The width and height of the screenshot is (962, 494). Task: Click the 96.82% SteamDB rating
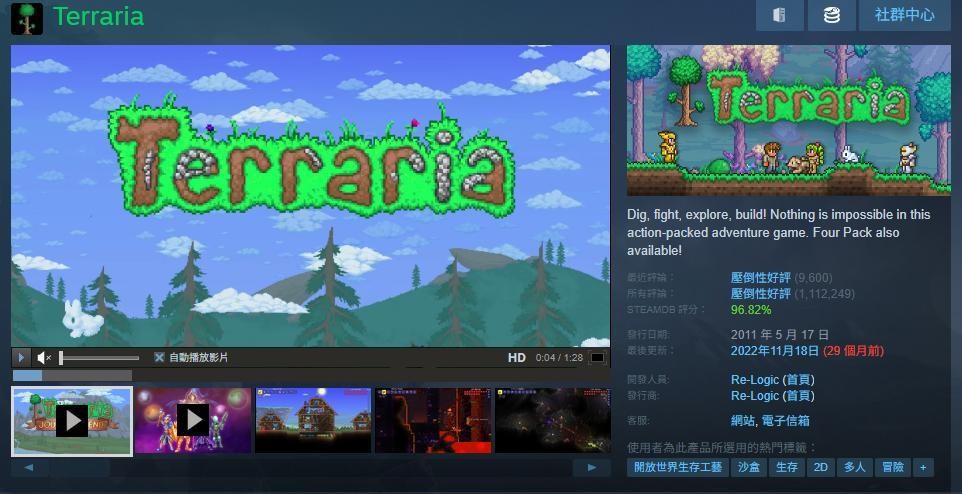(x=751, y=310)
